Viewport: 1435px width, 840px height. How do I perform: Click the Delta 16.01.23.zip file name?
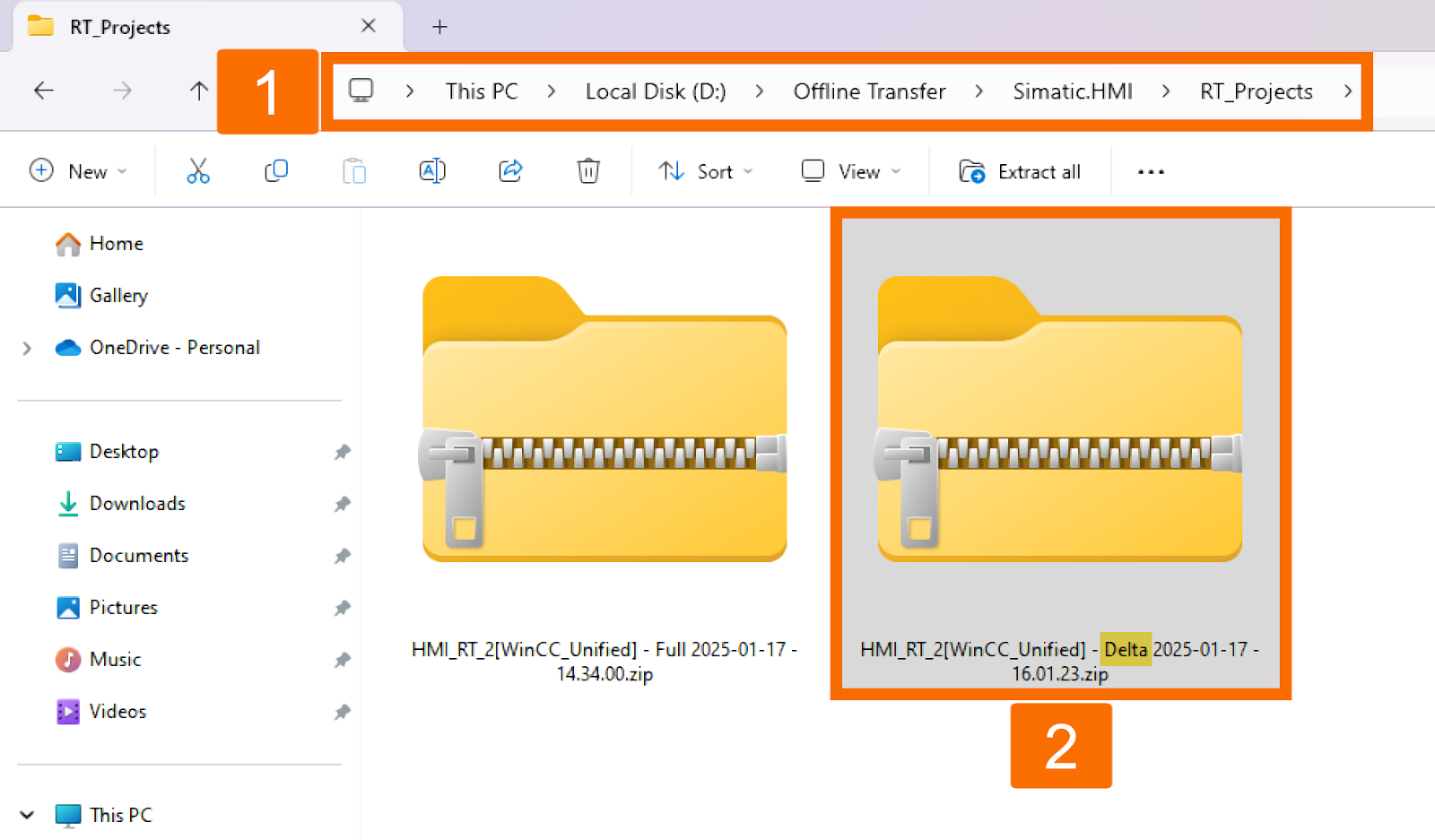[1059, 662]
